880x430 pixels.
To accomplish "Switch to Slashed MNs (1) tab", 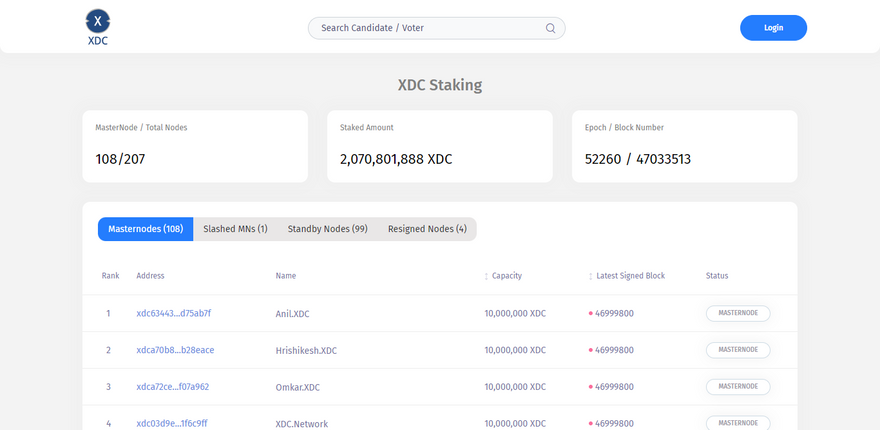I will coord(235,229).
